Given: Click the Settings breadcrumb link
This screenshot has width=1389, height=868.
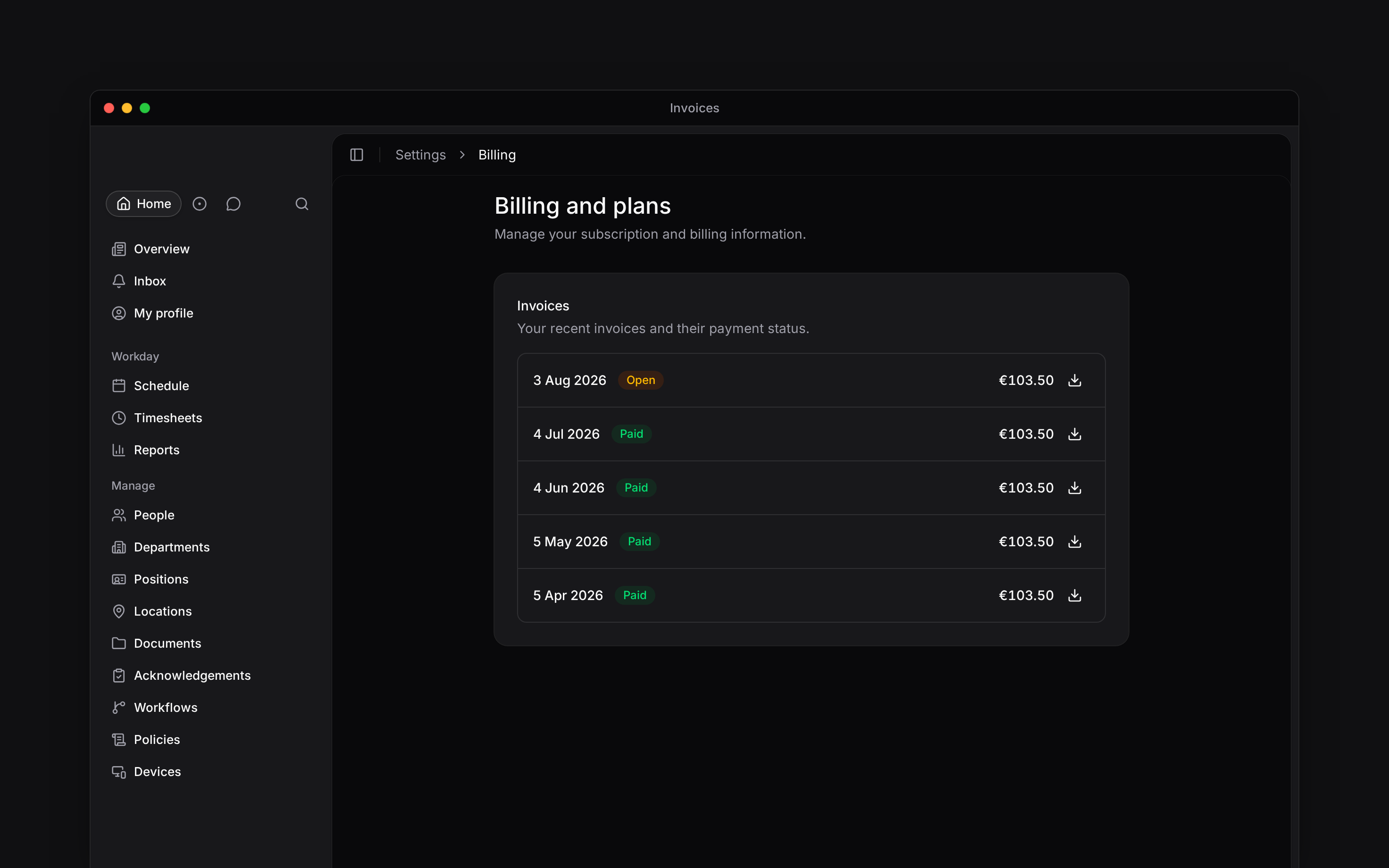Looking at the screenshot, I should point(421,155).
